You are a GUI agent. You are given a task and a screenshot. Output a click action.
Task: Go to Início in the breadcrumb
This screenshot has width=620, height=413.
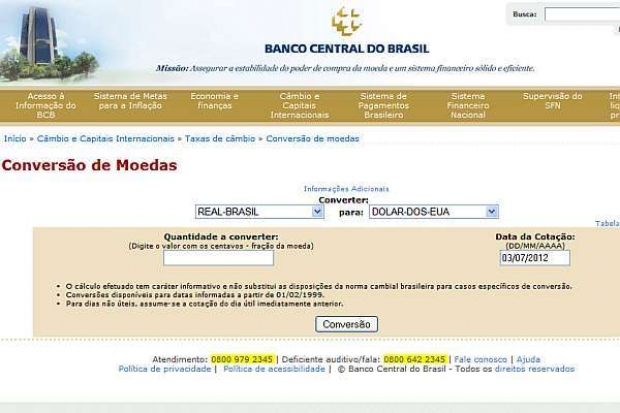(x=14, y=138)
